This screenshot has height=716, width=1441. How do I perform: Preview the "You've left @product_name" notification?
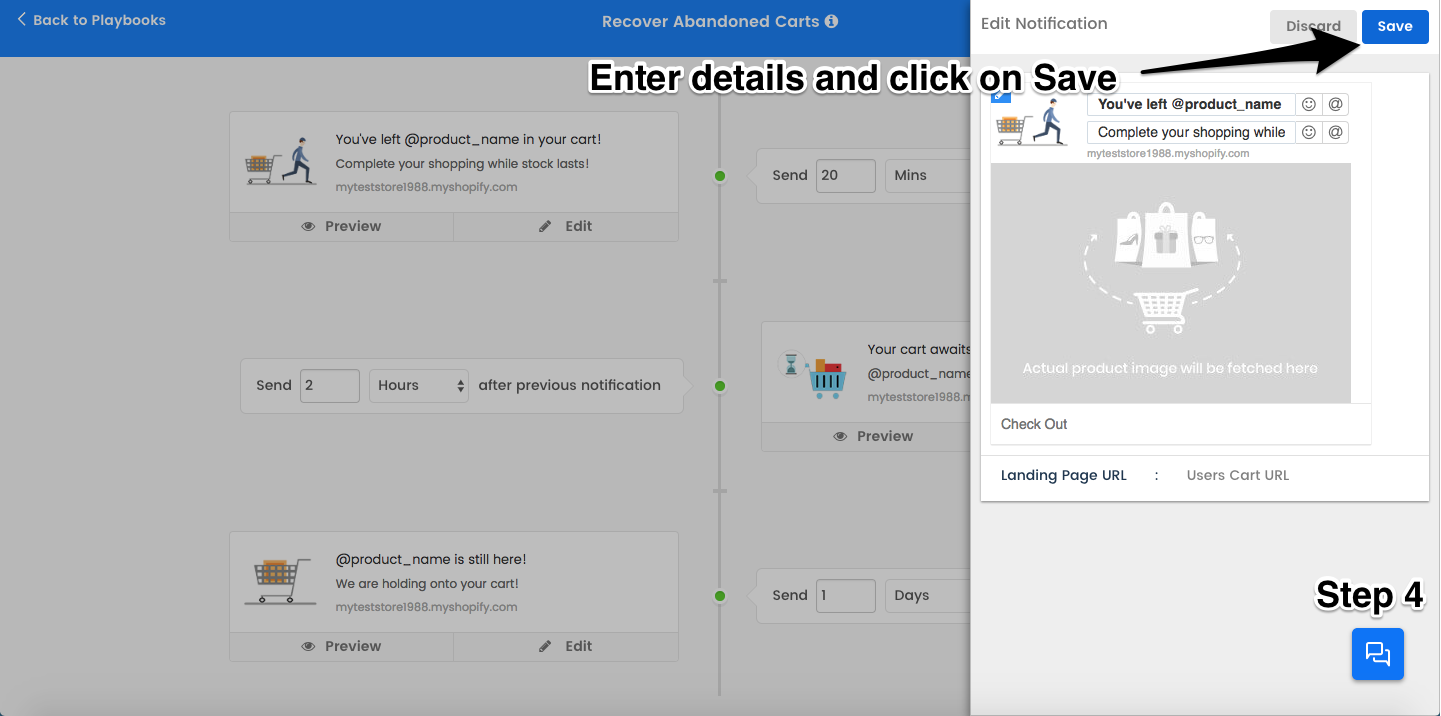point(341,226)
